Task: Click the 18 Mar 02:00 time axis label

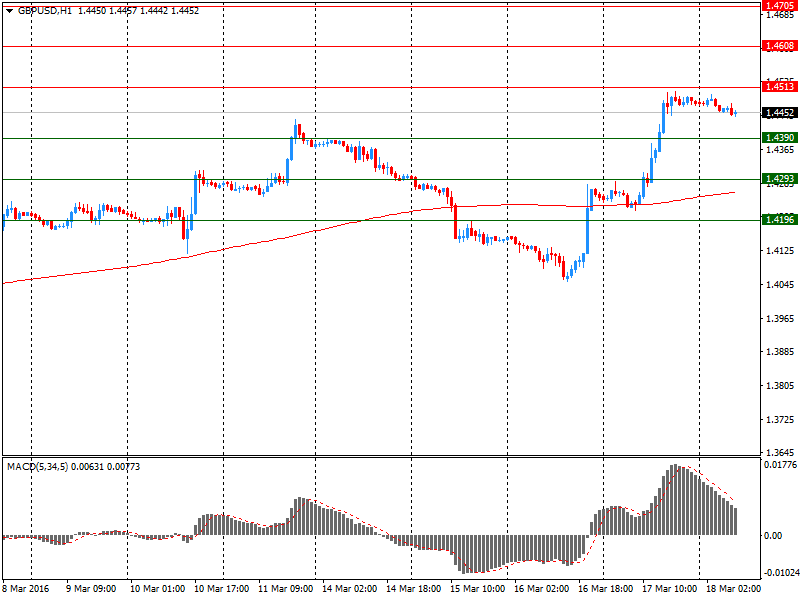Action: [733, 588]
